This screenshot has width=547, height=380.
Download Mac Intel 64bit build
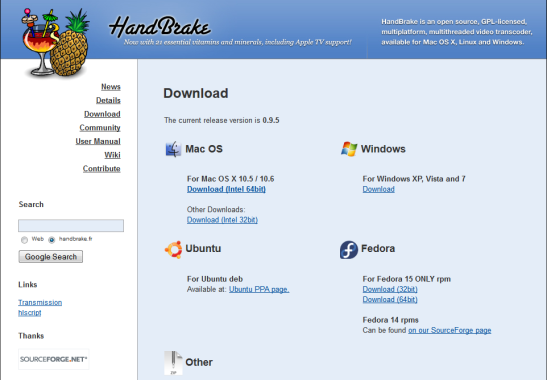(226, 189)
